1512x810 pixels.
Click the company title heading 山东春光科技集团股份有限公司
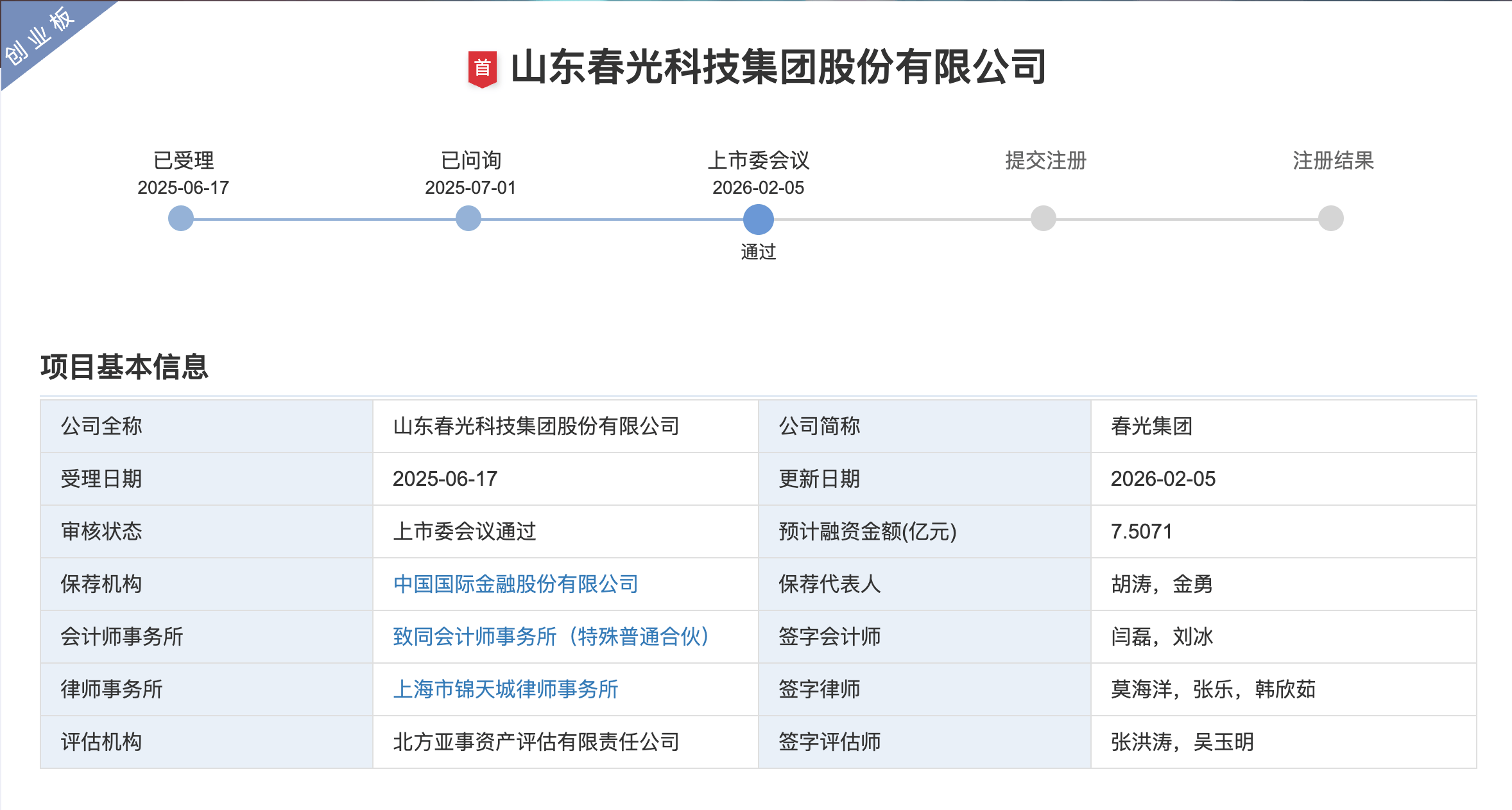coord(778,67)
